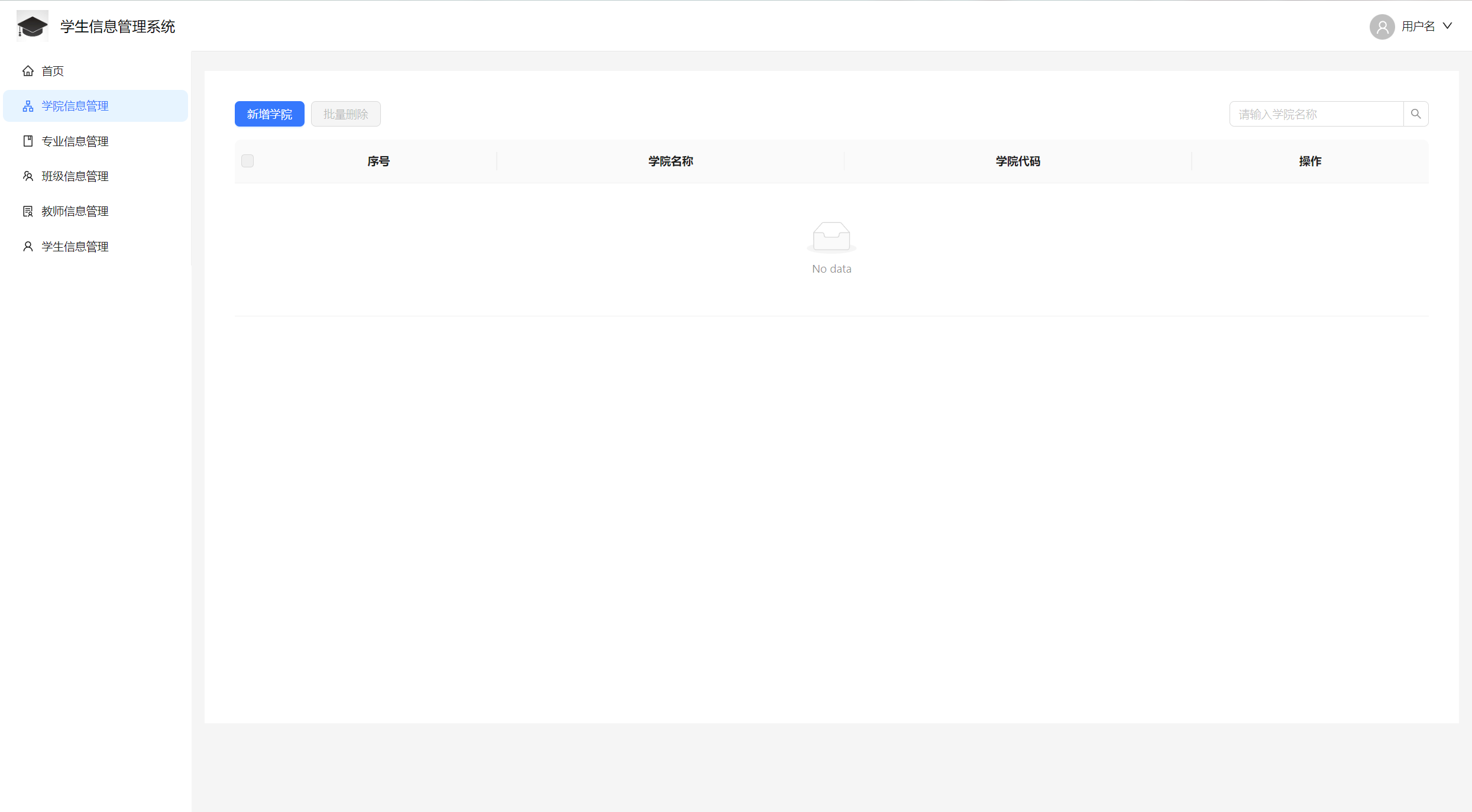Go to 学生信息管理 menu item
The width and height of the screenshot is (1472, 812).
pos(75,247)
